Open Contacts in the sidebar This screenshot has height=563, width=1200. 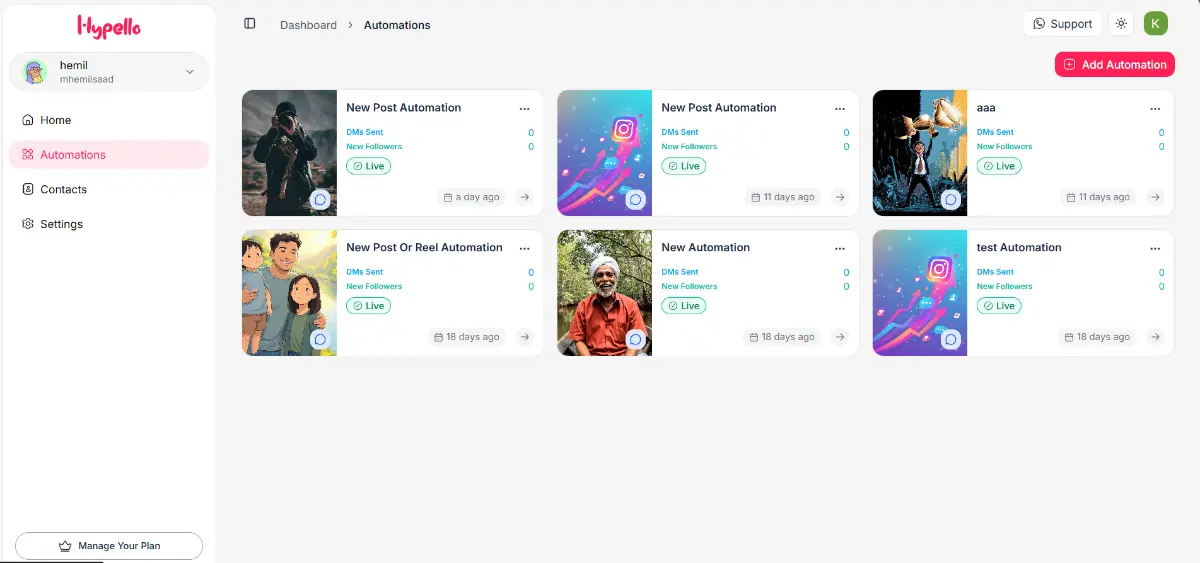point(63,189)
